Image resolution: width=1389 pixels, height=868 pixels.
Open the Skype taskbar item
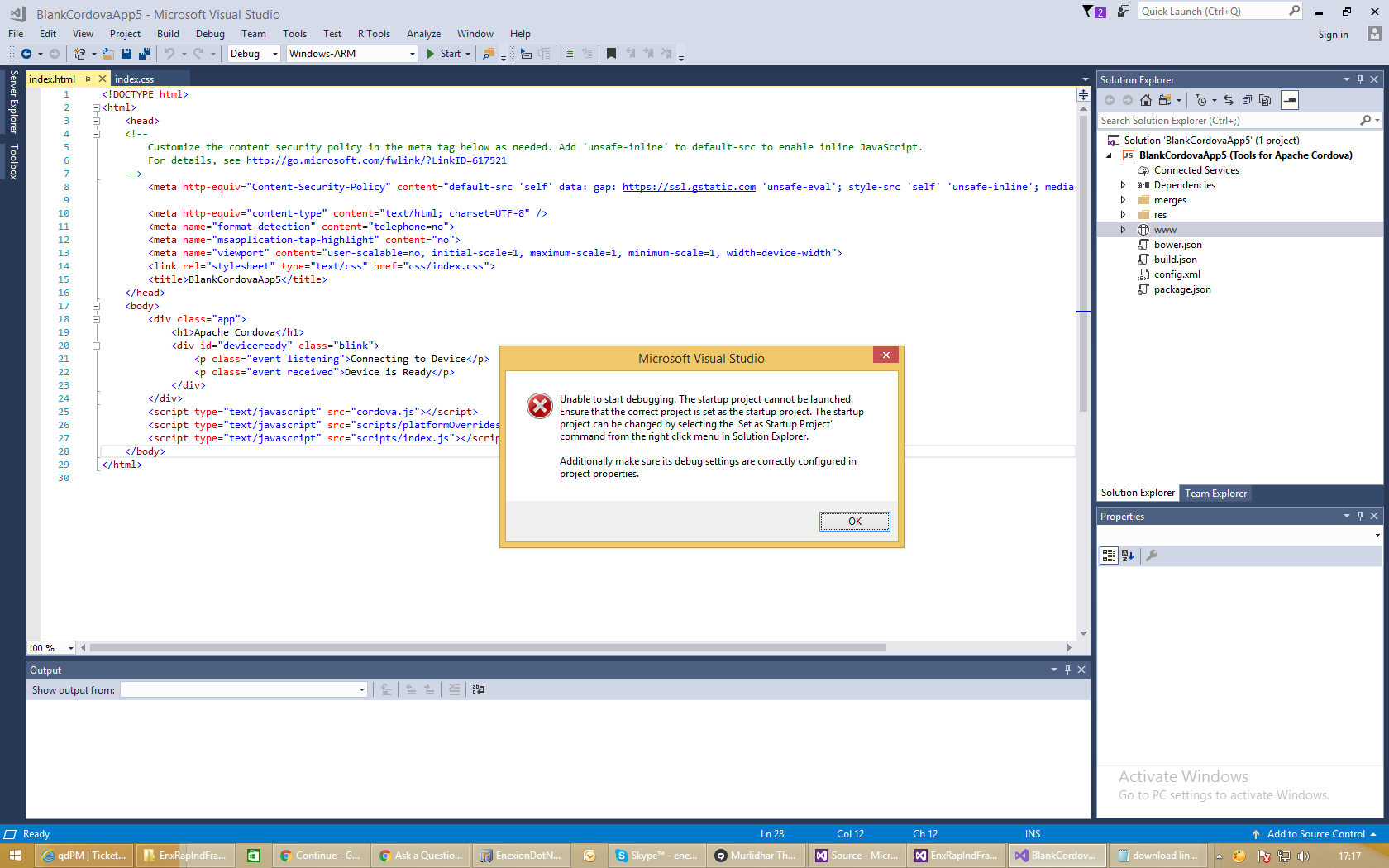(x=658, y=856)
